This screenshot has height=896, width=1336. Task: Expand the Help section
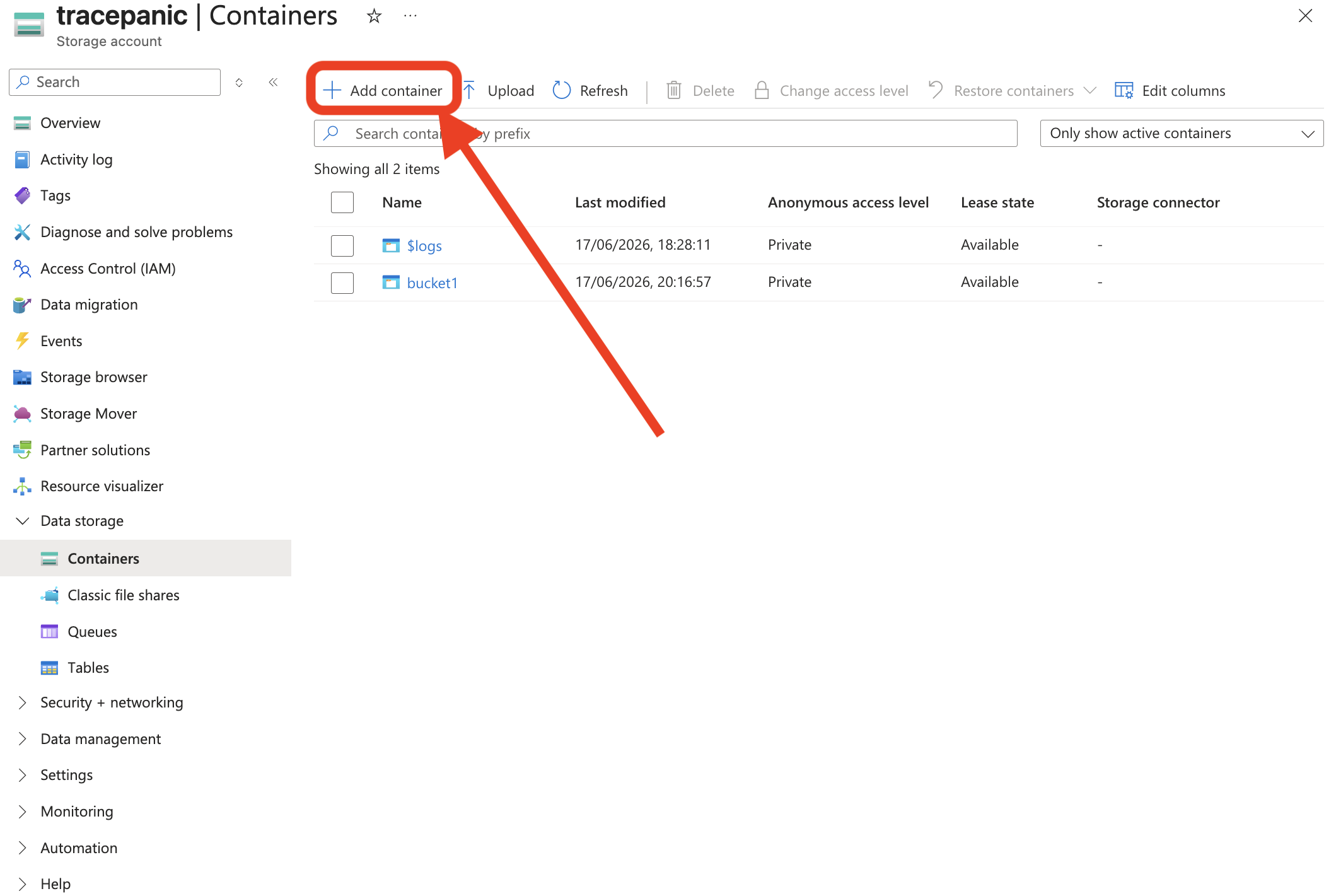[x=22, y=884]
